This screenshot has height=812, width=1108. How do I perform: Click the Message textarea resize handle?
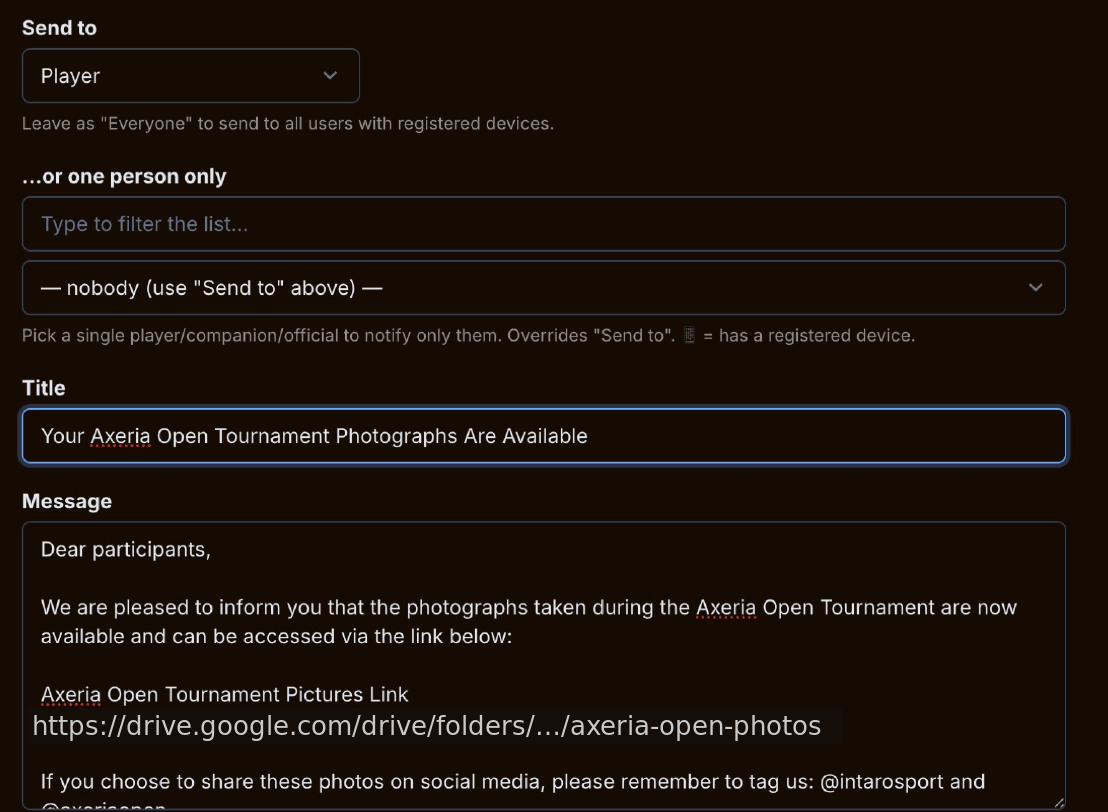click(x=1059, y=803)
